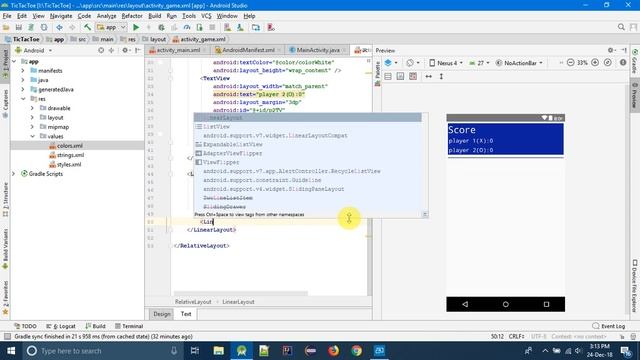Open the AVD Manager icon
This screenshot has height=360, width=640.
tap(227, 27)
